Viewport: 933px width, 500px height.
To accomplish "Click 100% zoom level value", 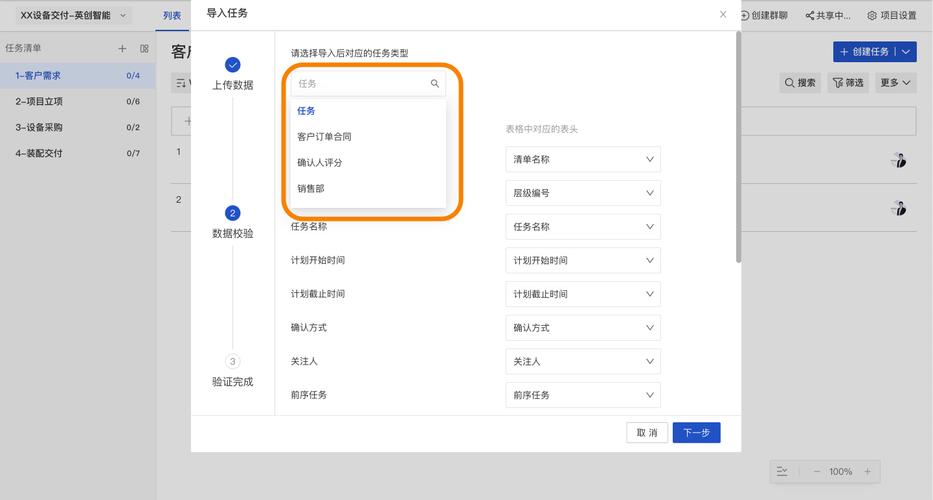I will [x=841, y=471].
